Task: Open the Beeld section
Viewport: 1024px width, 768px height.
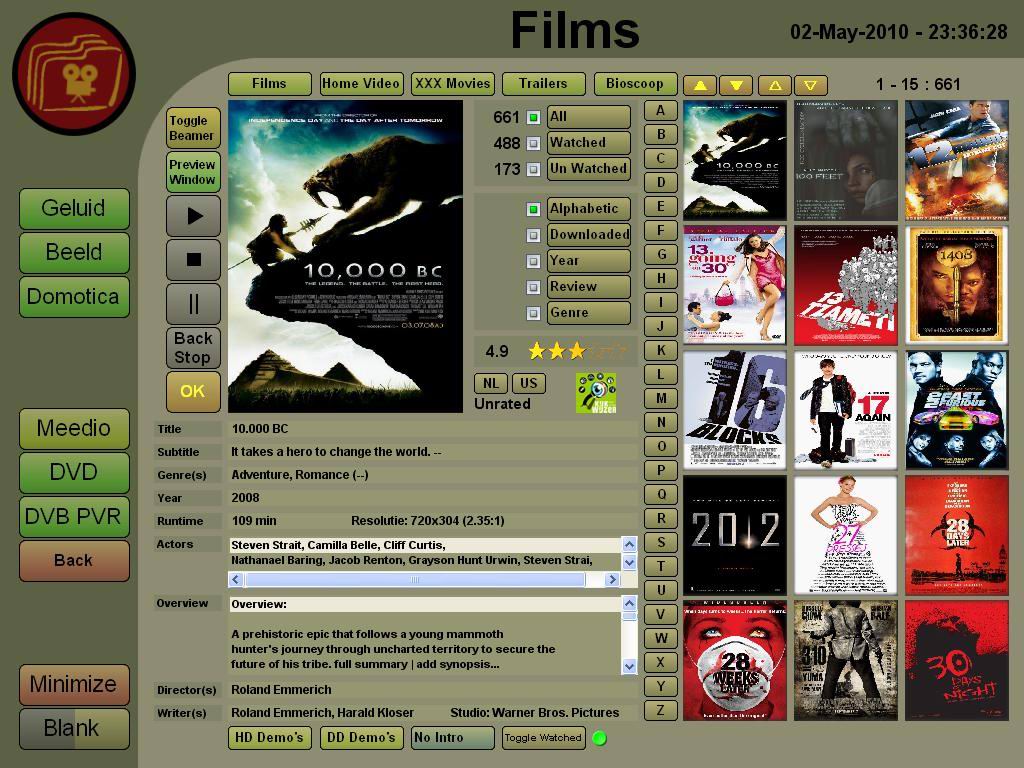Action: 74,253
